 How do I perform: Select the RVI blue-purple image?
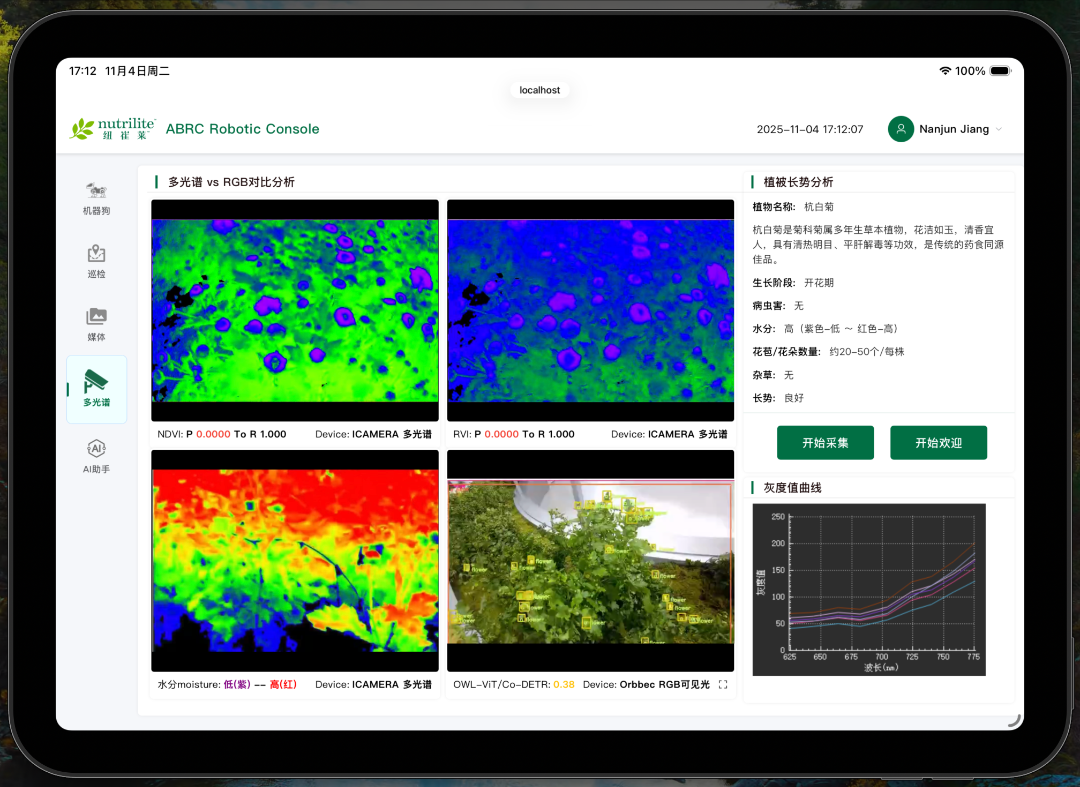point(590,310)
